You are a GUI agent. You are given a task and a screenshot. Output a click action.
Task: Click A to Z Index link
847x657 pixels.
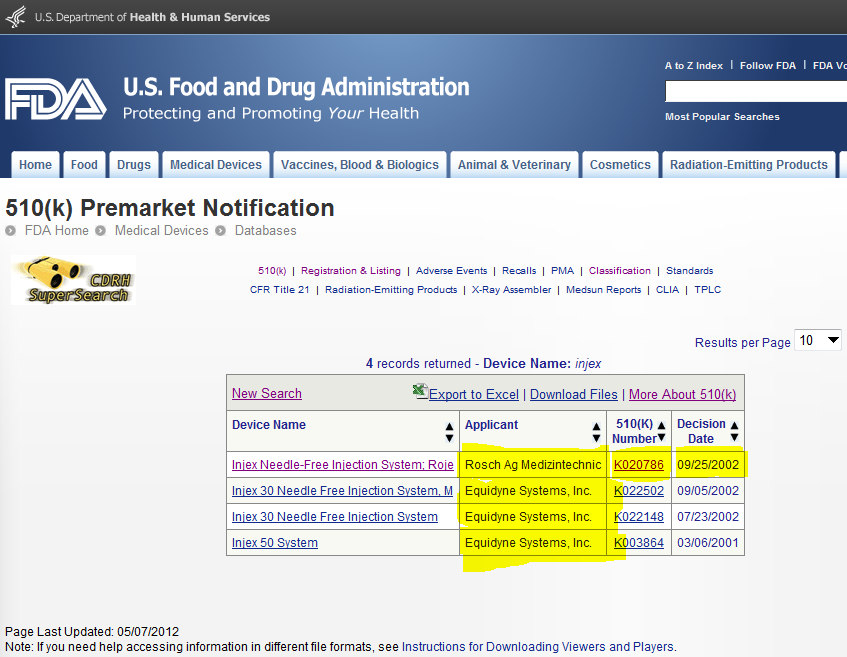click(694, 65)
